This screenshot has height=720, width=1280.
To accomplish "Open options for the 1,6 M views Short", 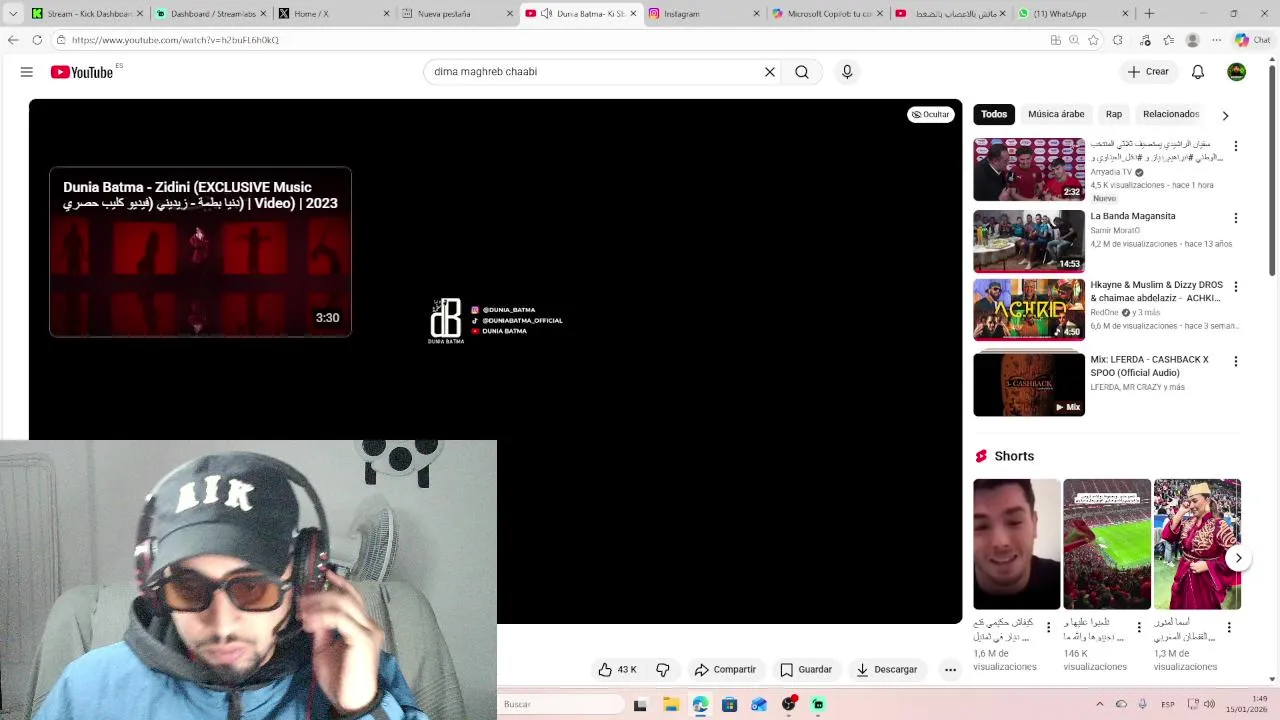I will (x=1048, y=628).
